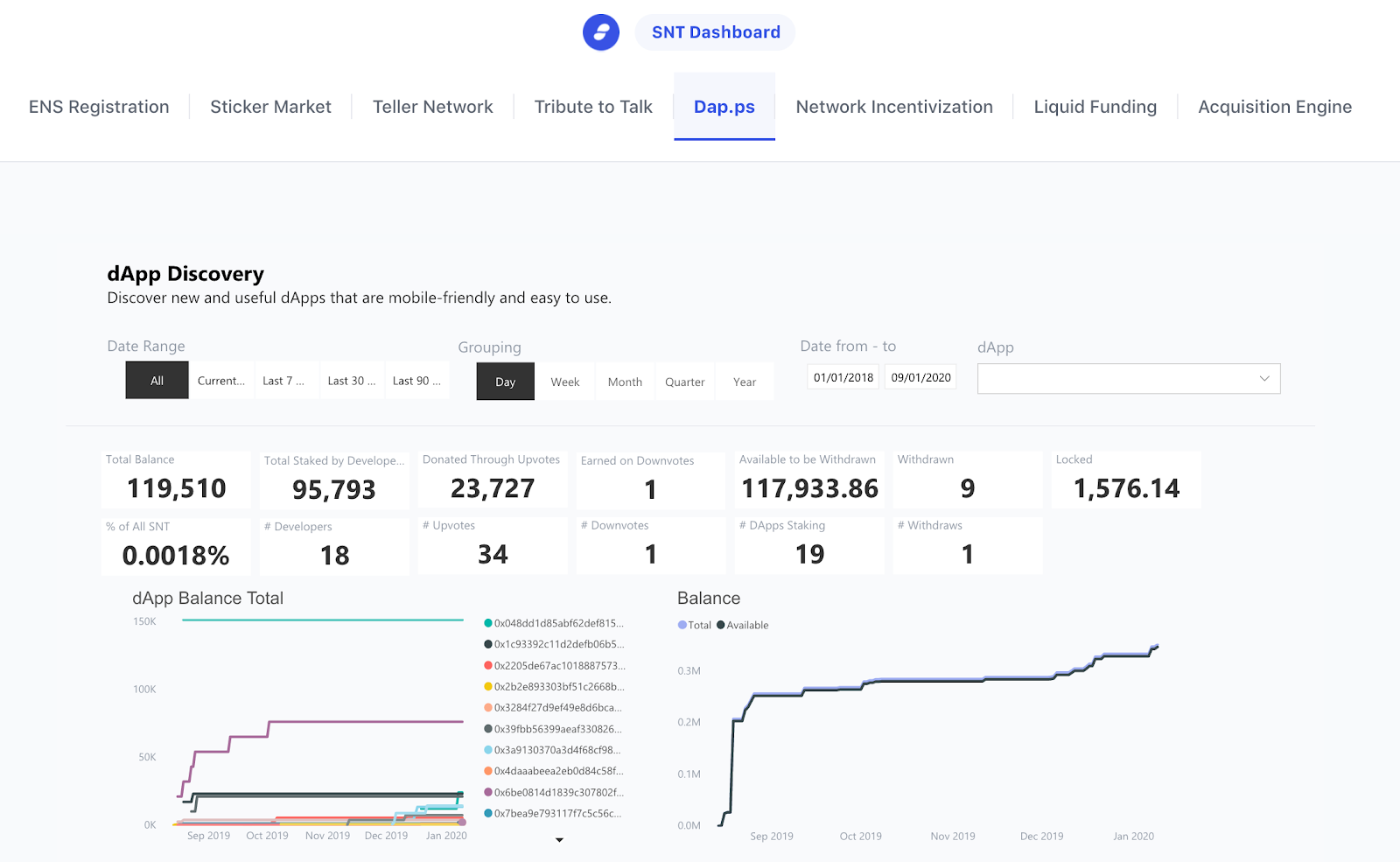Select Month grouping

(625, 381)
